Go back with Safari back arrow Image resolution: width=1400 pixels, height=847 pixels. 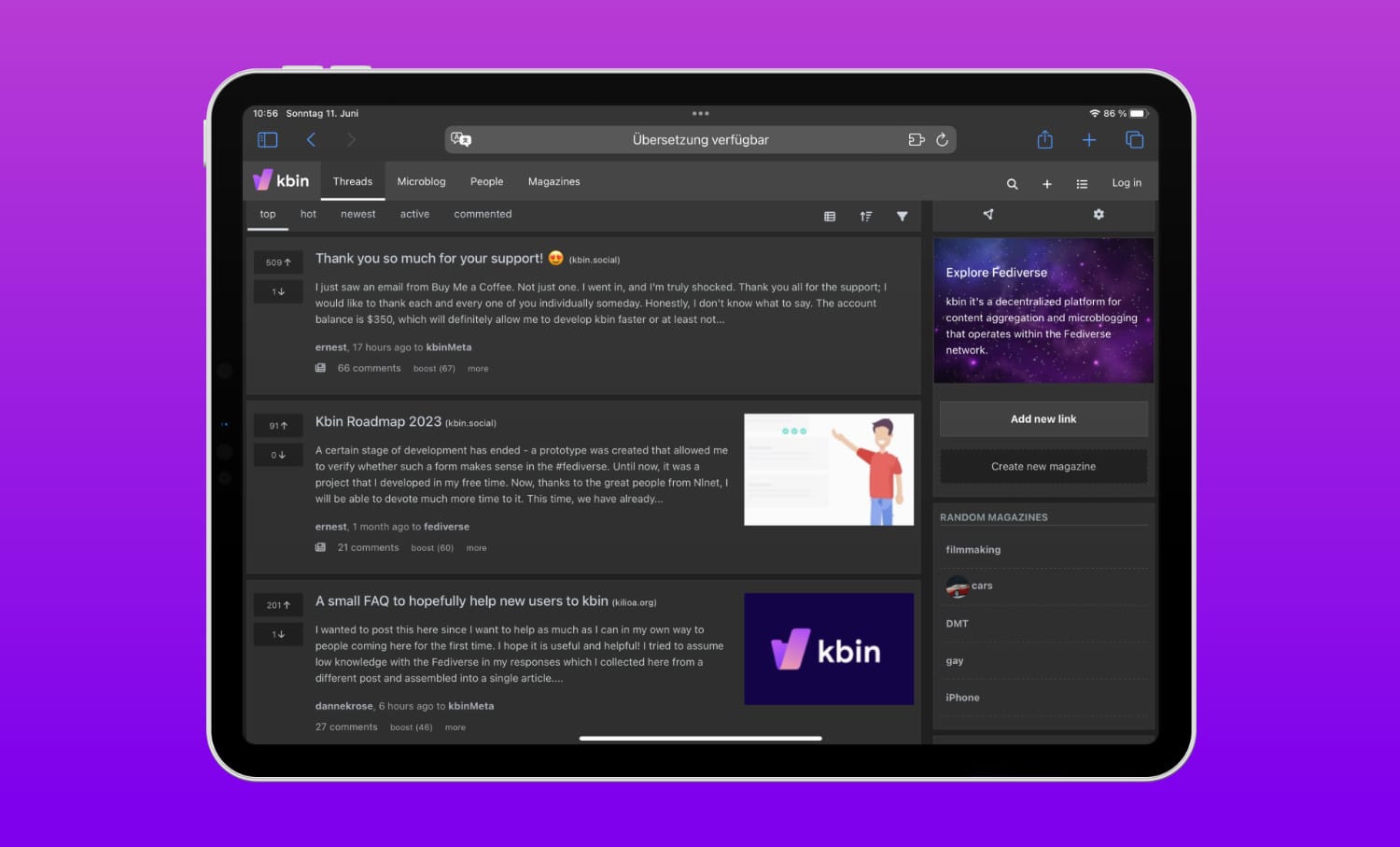311,140
